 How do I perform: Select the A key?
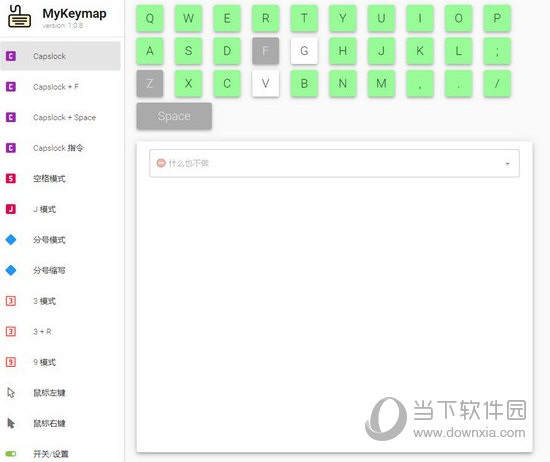pyautogui.click(x=150, y=51)
